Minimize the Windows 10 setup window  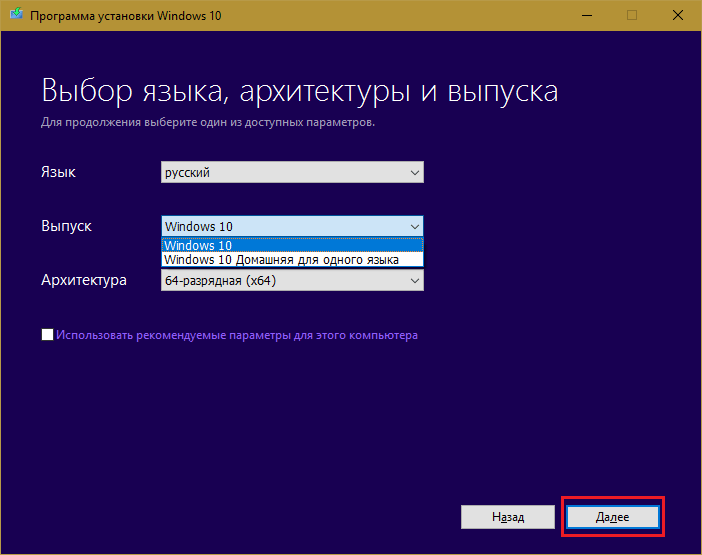point(587,16)
